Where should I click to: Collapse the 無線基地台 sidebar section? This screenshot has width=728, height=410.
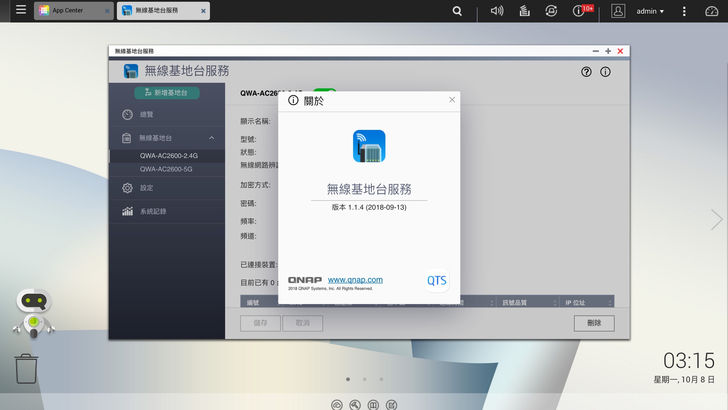211,138
